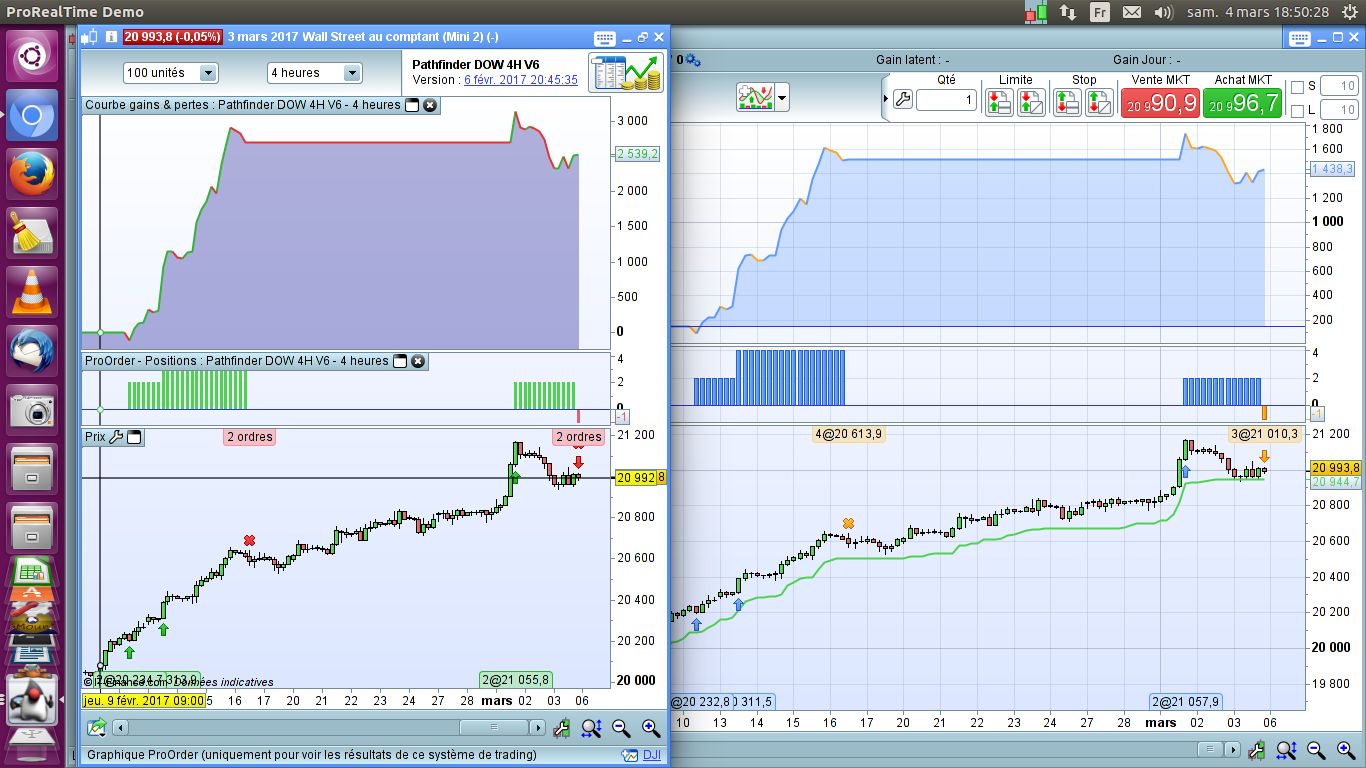1366x768 pixels.
Task: Open the 100 unités dropdown
Action: click(x=170, y=73)
